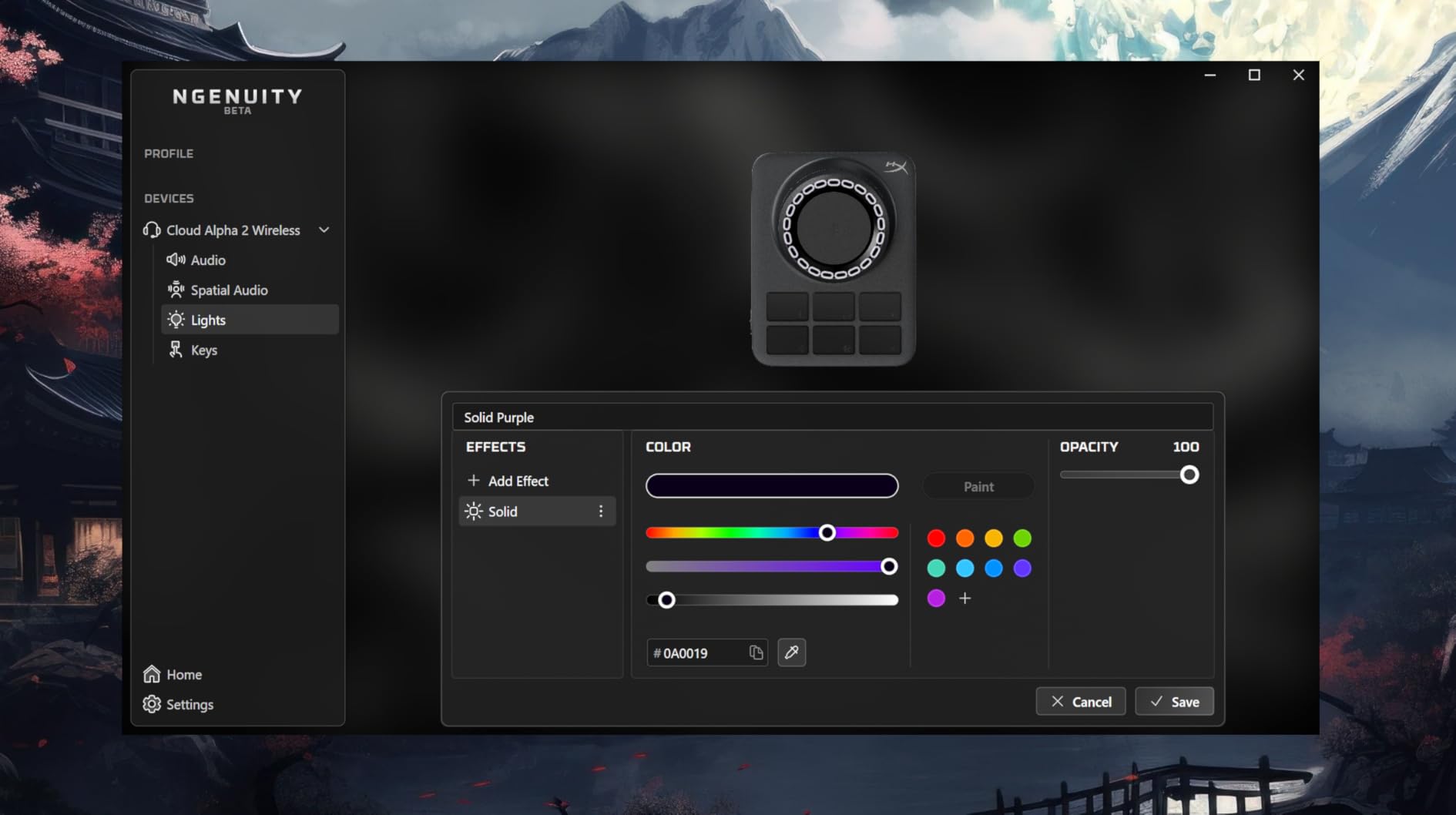The height and width of the screenshot is (815, 1456).
Task: Close the NGENUITY window
Action: point(1298,75)
